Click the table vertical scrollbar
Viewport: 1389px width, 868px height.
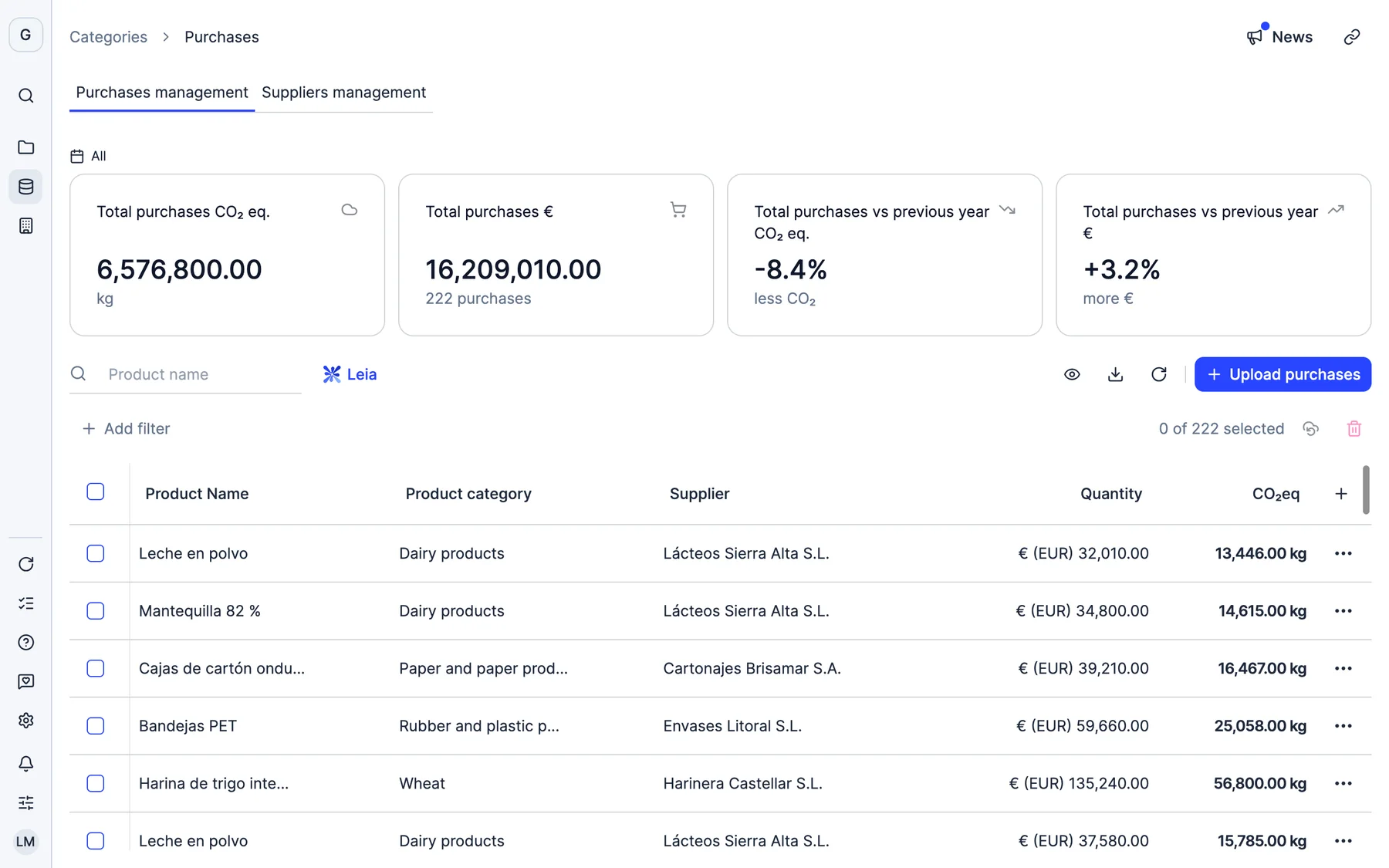click(x=1366, y=489)
